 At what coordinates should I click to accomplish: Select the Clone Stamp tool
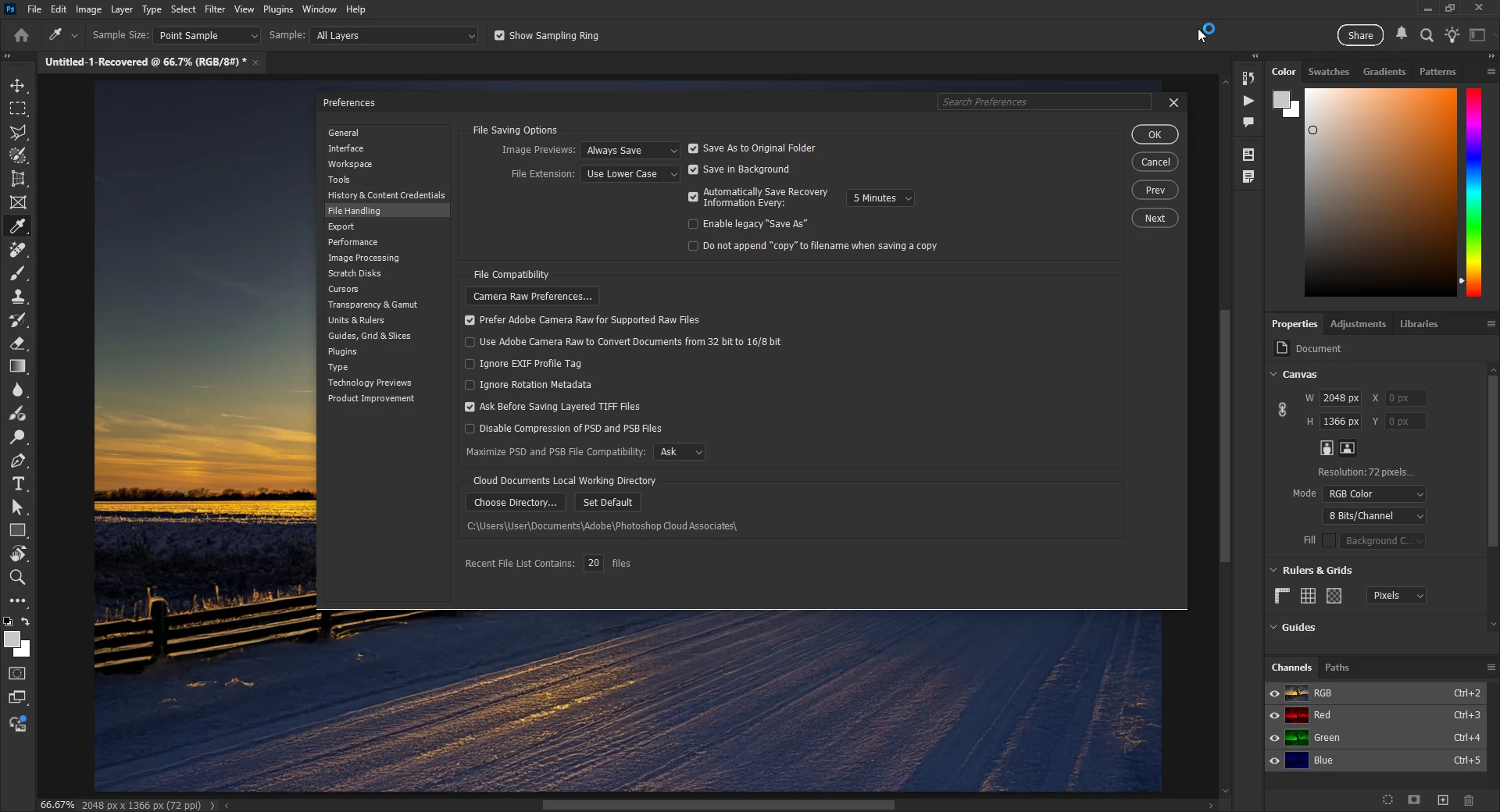pyautogui.click(x=17, y=297)
